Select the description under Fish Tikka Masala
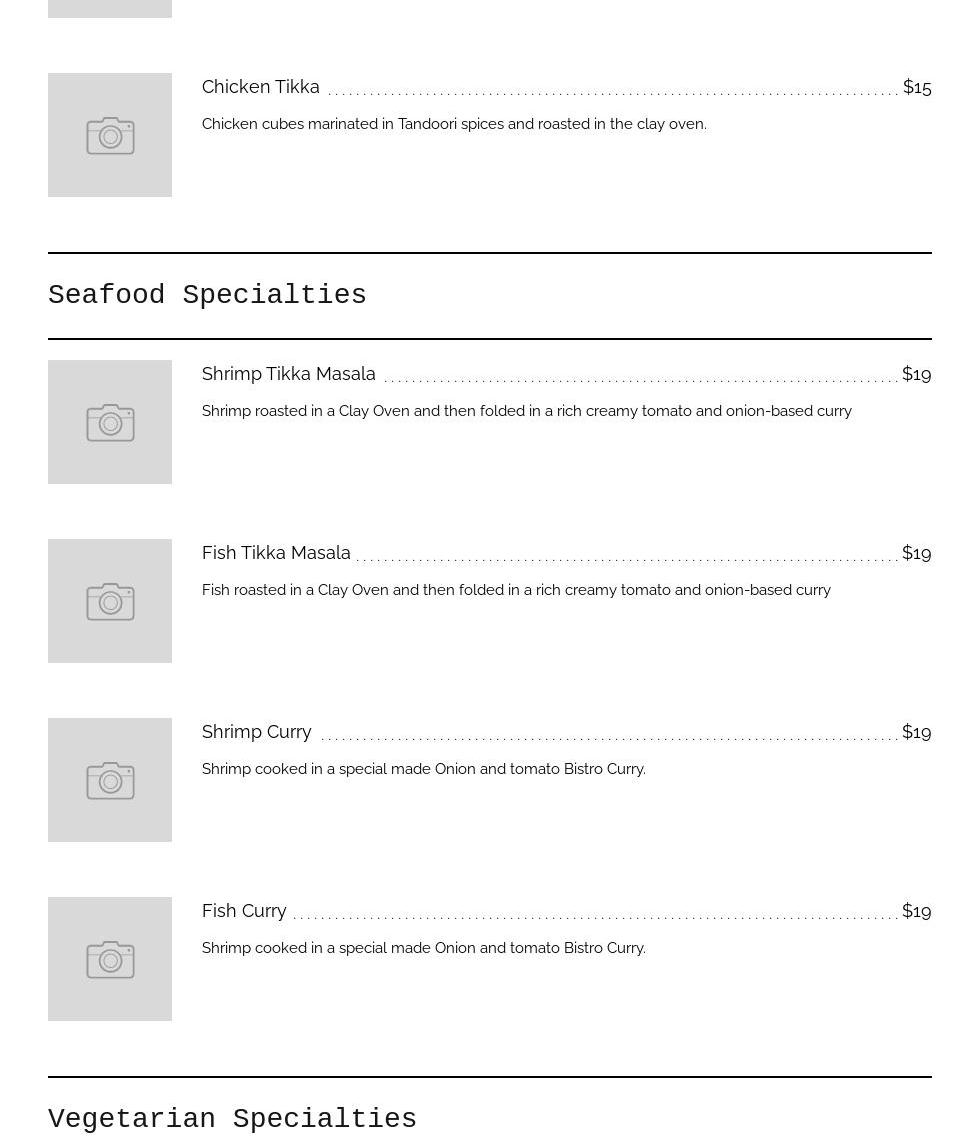 point(516,590)
